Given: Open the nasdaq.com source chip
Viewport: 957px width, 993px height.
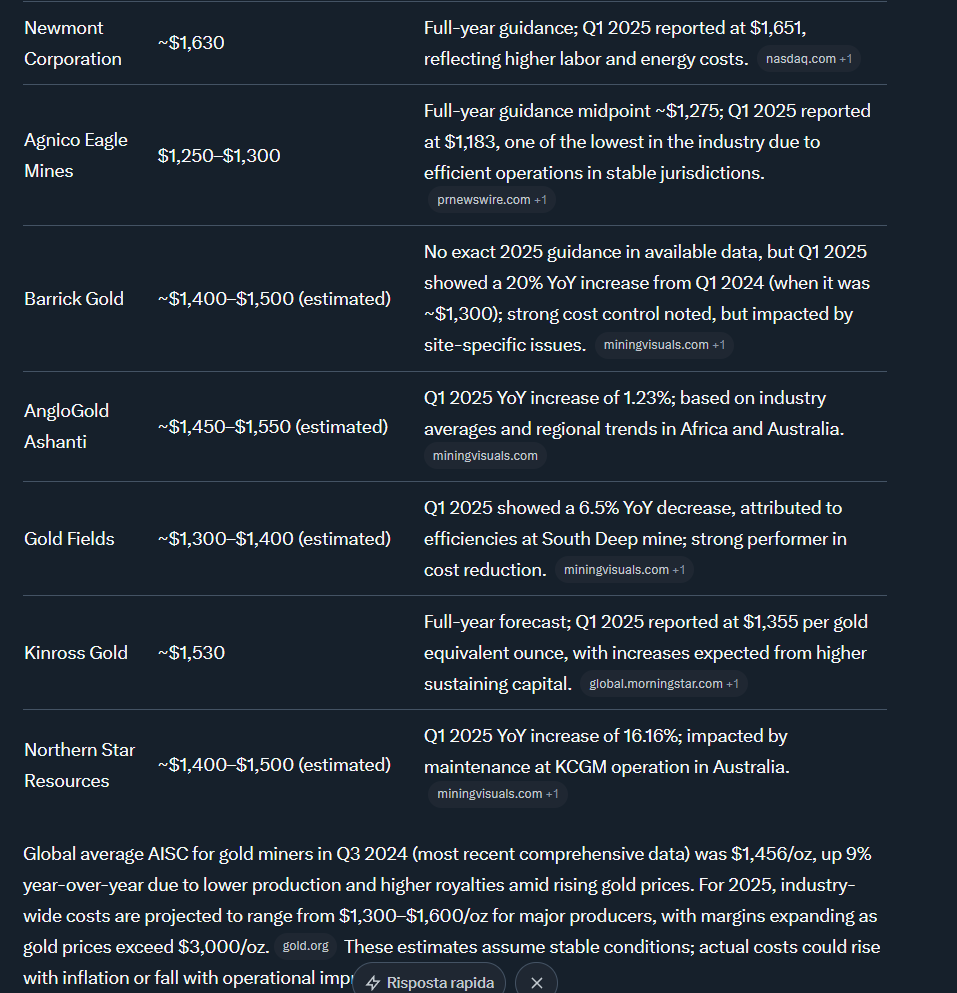Looking at the screenshot, I should click(x=808, y=59).
